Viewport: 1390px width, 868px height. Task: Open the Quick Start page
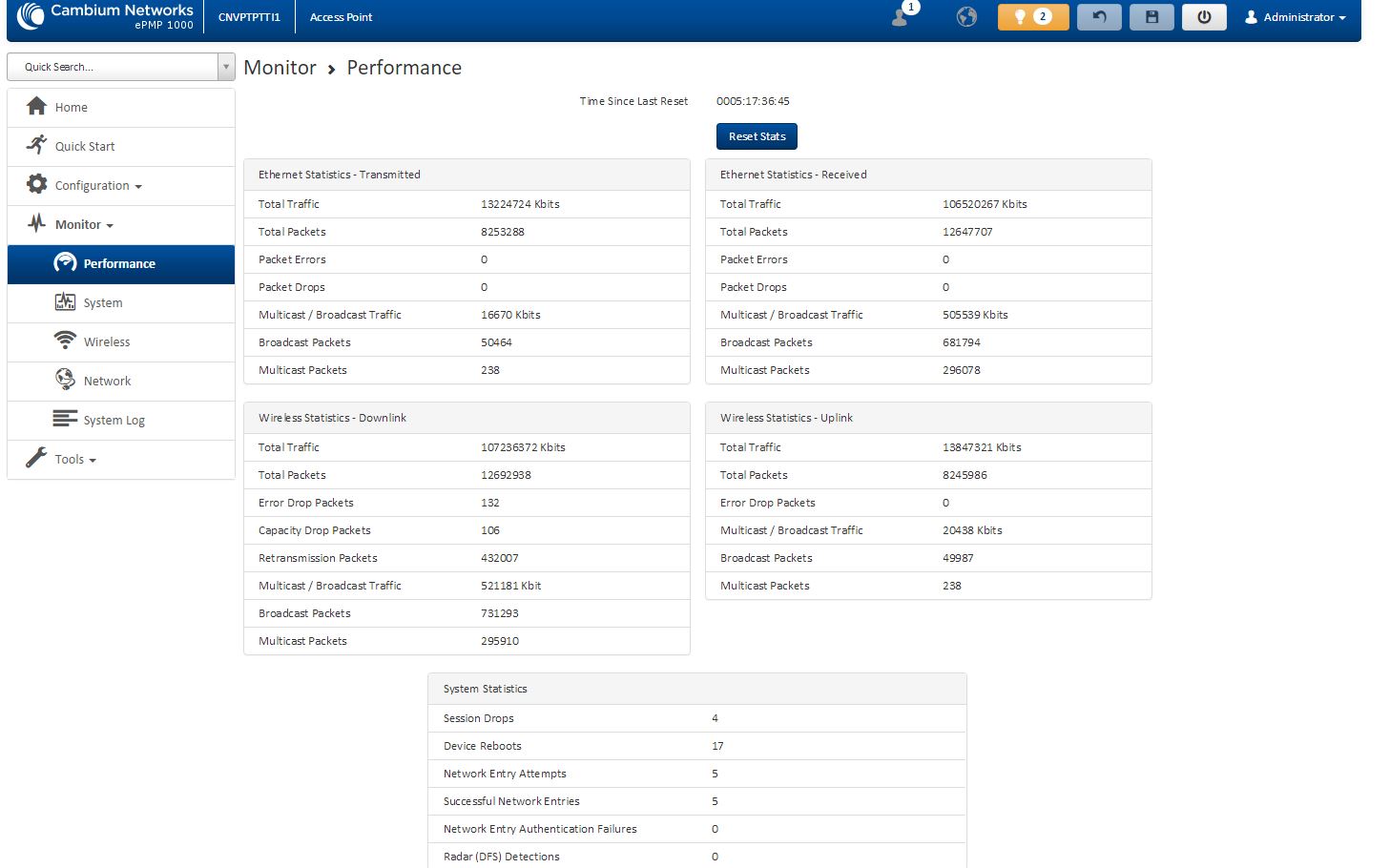(x=84, y=147)
